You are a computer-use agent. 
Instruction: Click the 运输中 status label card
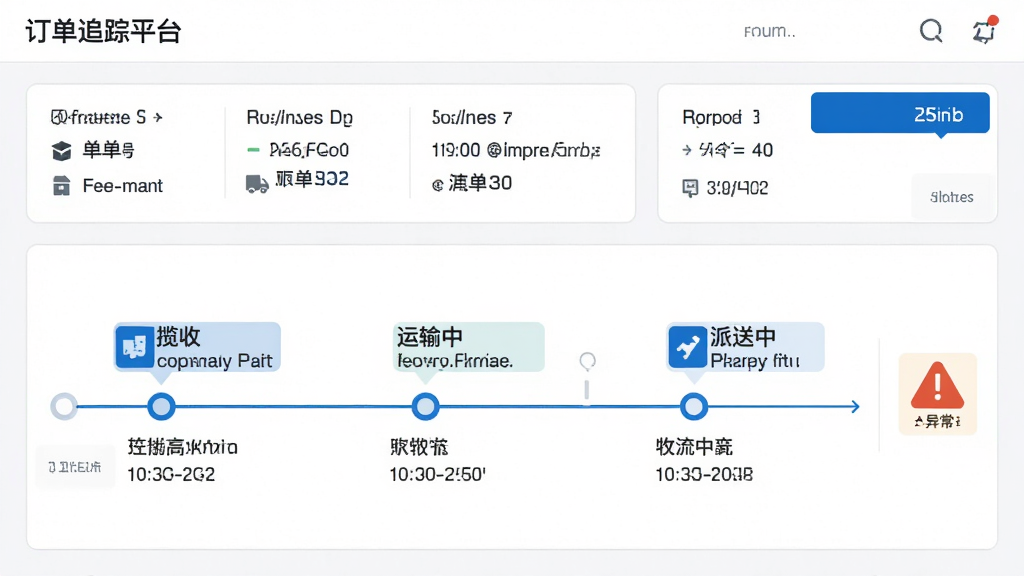(468, 347)
